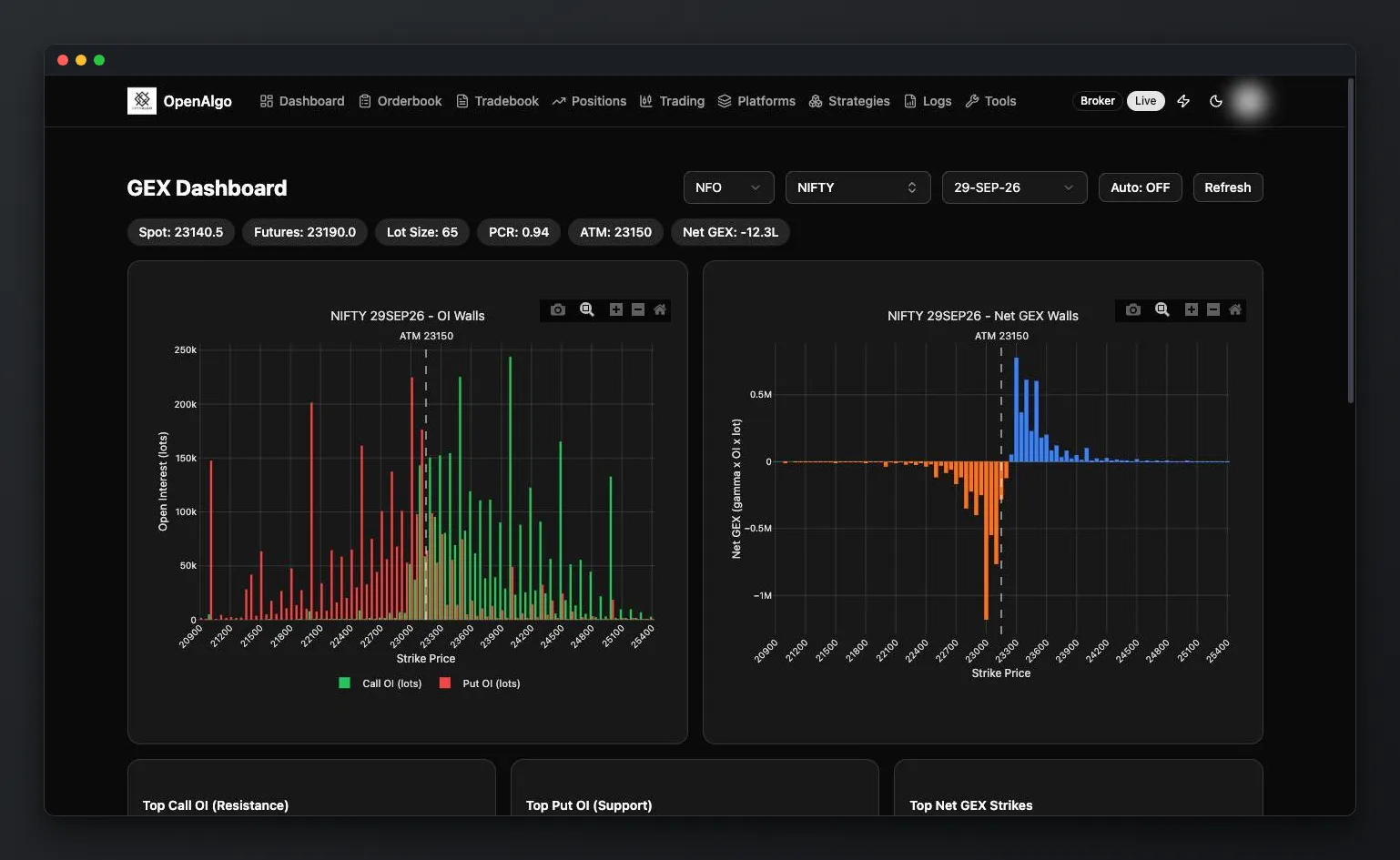Click the Net GEX: -12.3L badge
The height and width of the screenshot is (860, 1400).
click(x=731, y=232)
